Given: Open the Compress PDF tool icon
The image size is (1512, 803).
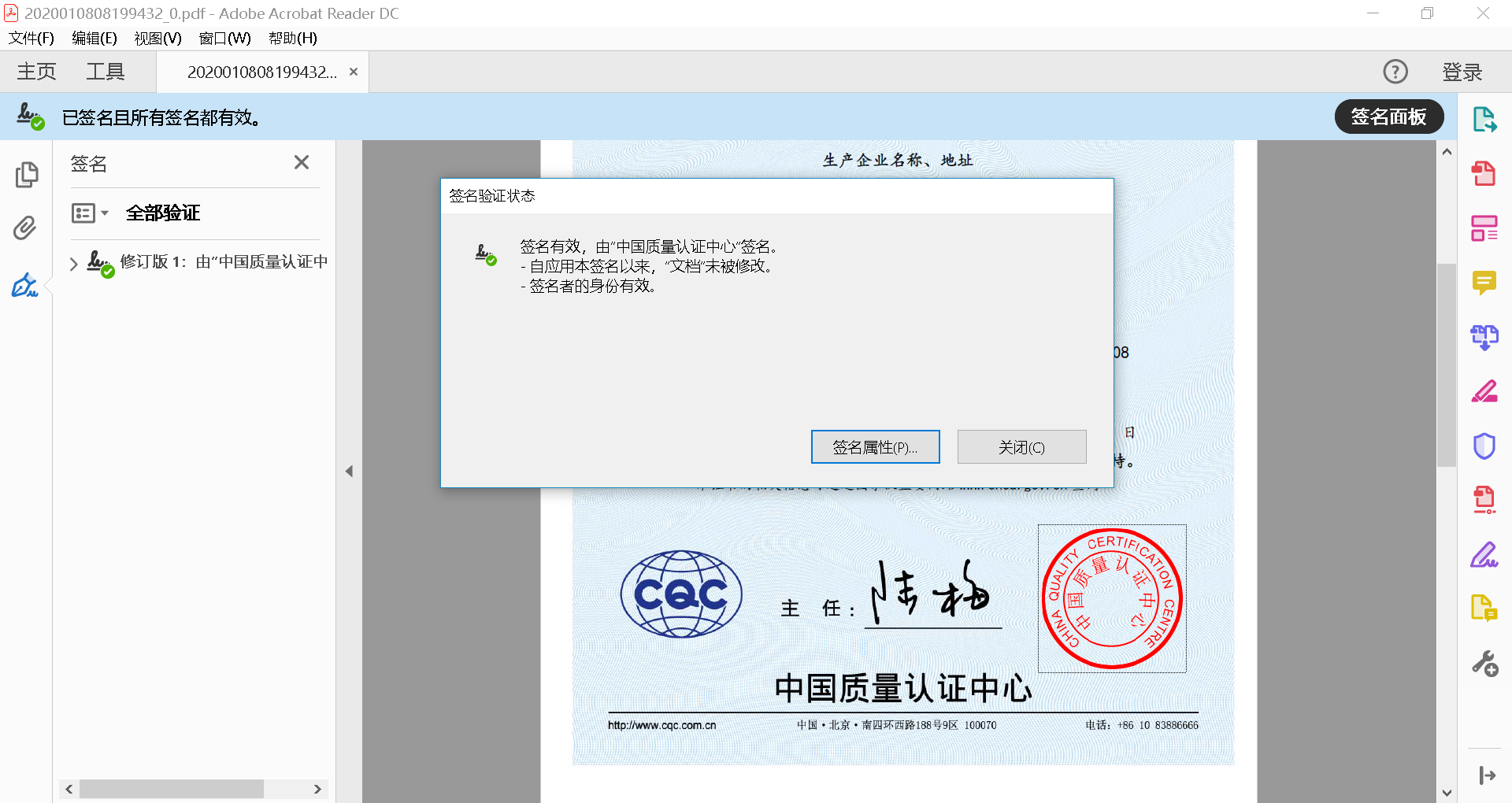Looking at the screenshot, I should tap(1484, 500).
